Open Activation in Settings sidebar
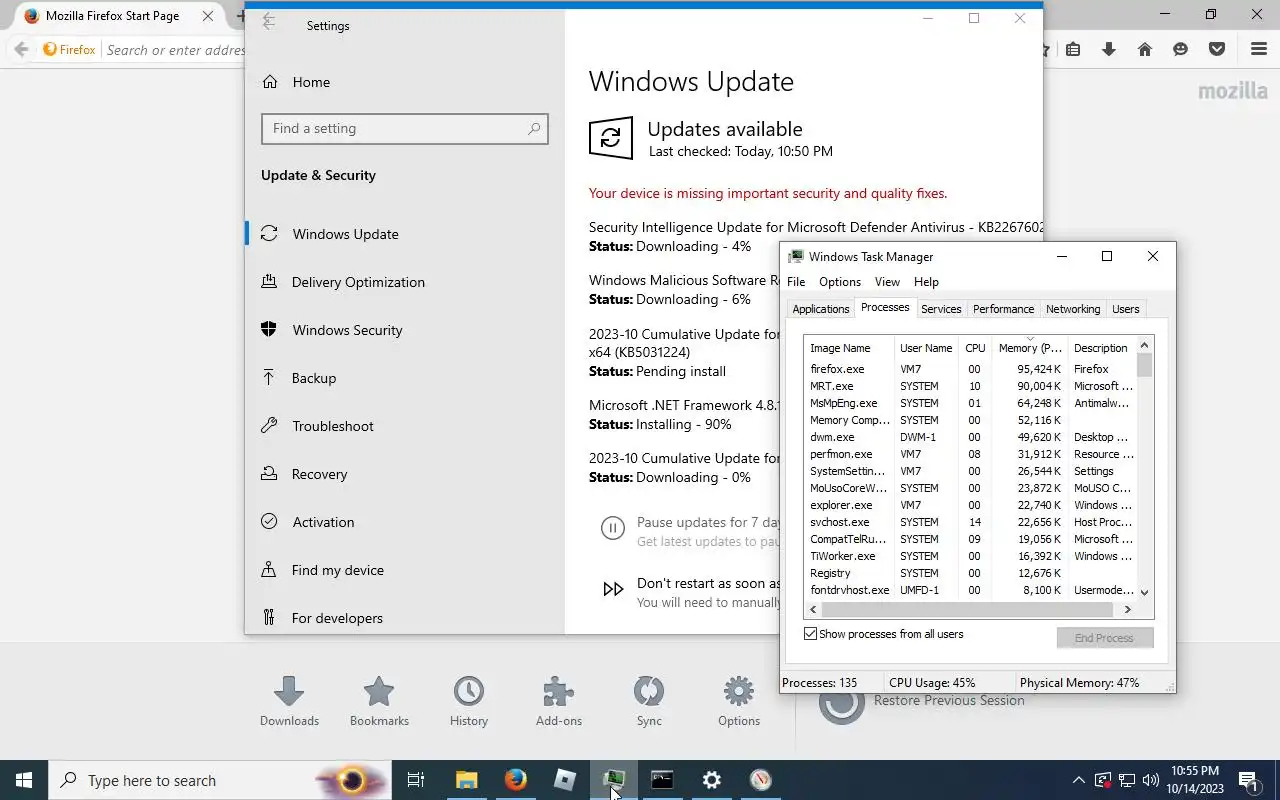 (x=323, y=522)
